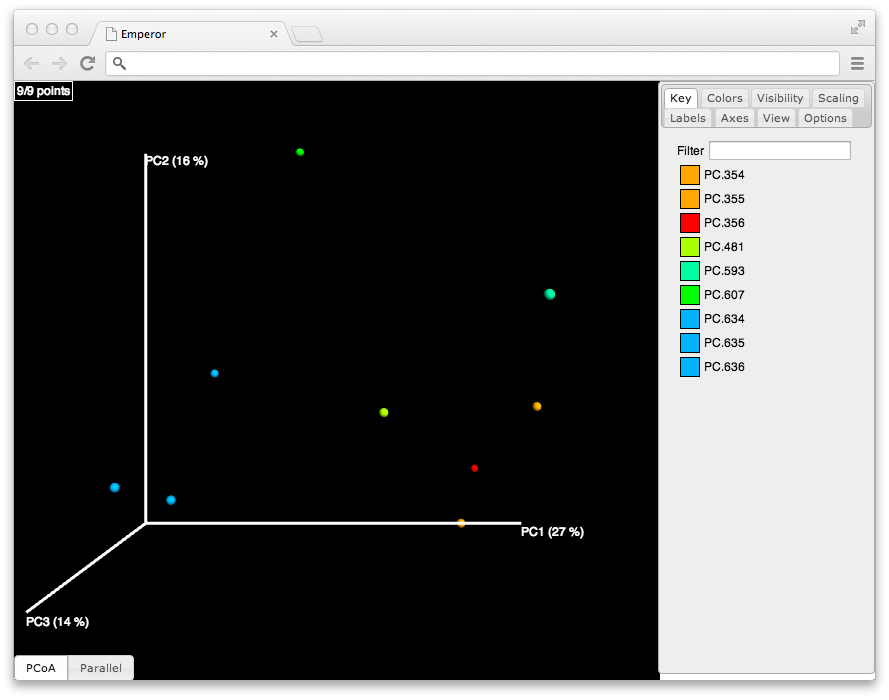This screenshot has width=889, height=700.
Task: Click the red swatch for PC.356
Action: (x=689, y=223)
